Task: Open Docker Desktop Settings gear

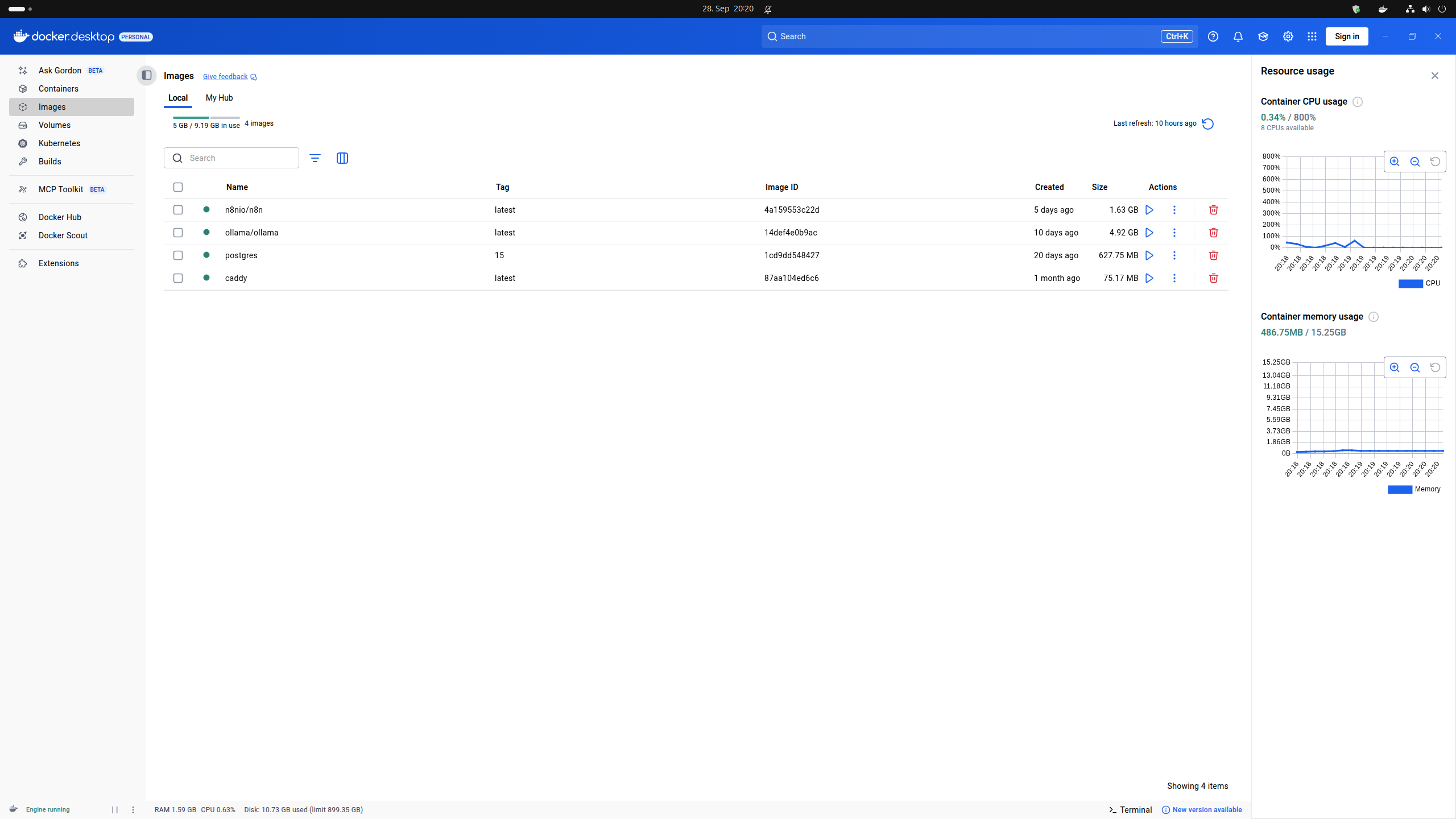Action: 1288,36
